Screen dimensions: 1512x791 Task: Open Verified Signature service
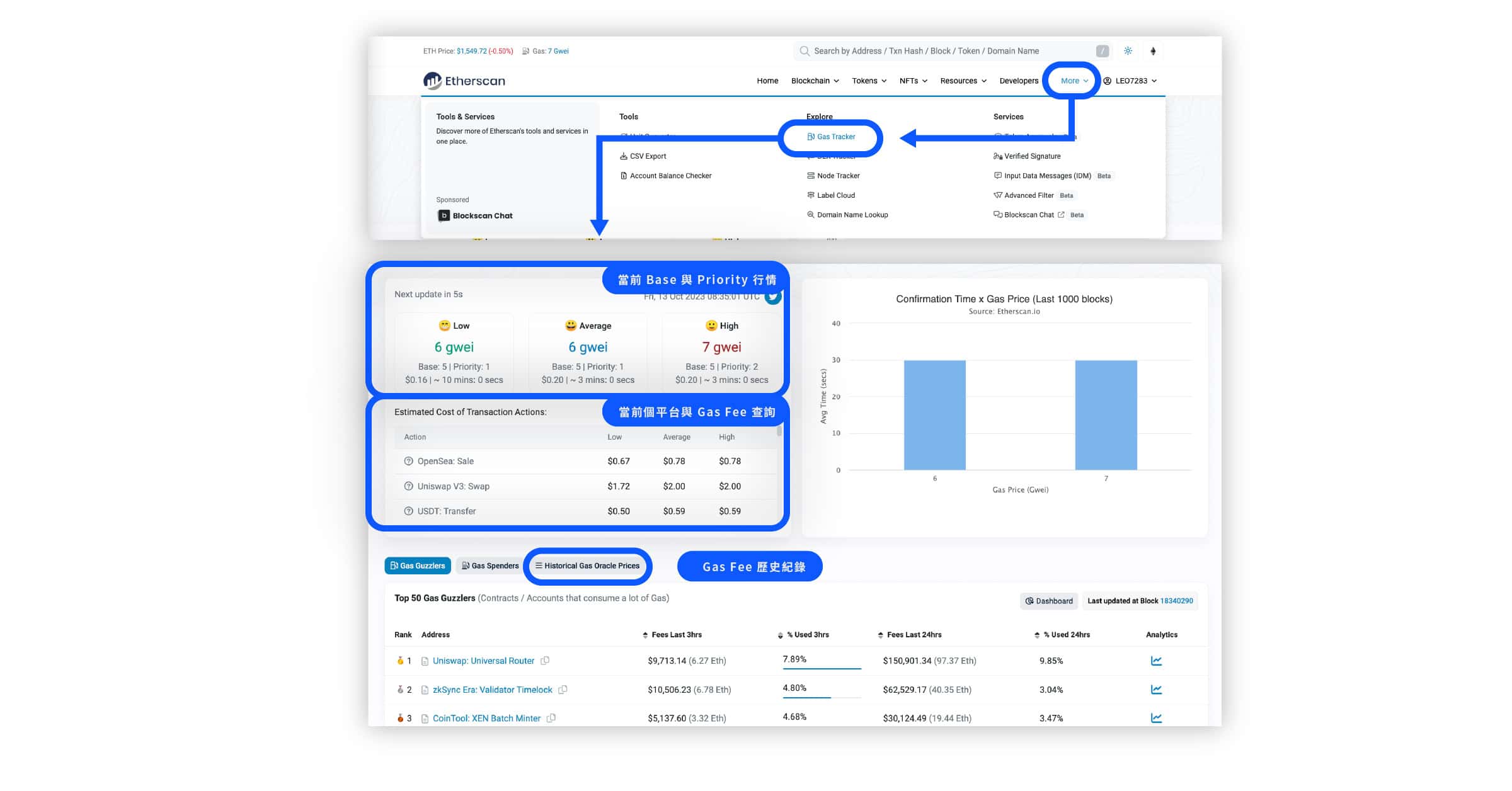click(x=1027, y=156)
